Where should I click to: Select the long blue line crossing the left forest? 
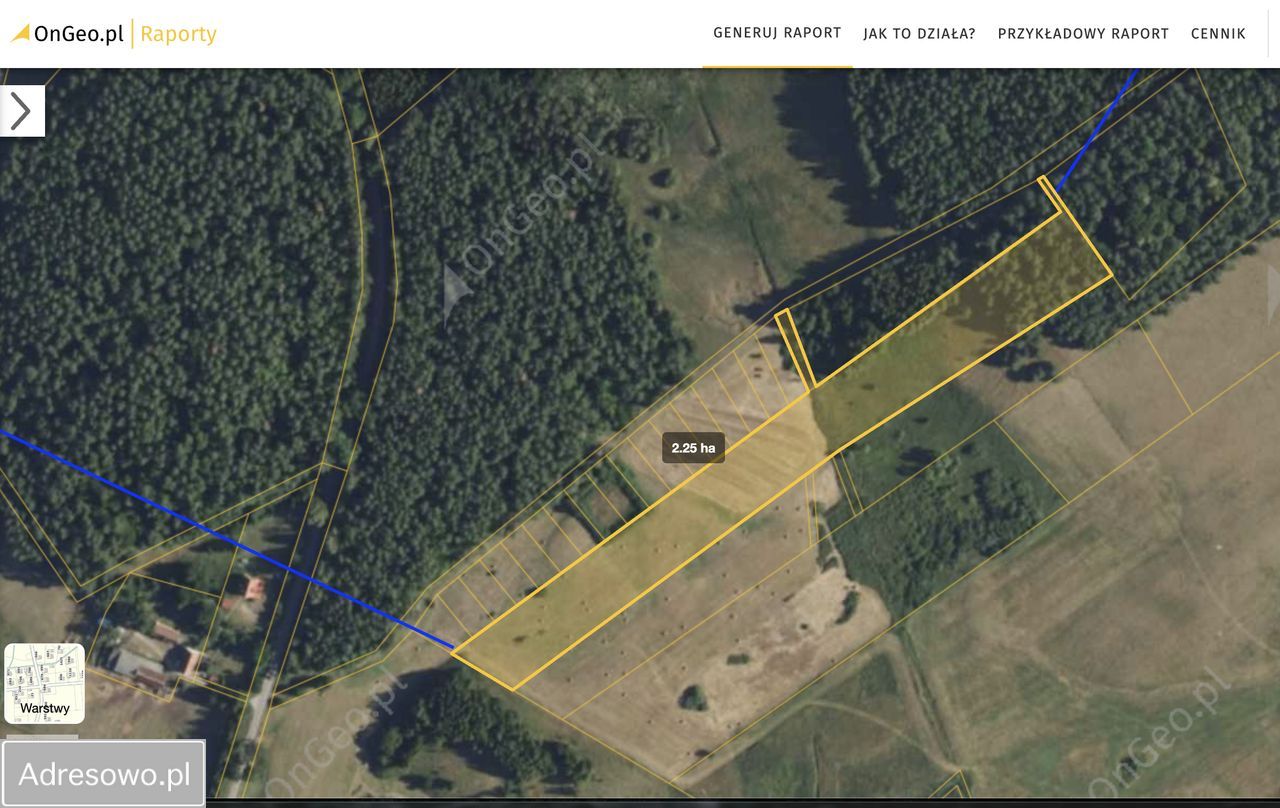(225, 538)
